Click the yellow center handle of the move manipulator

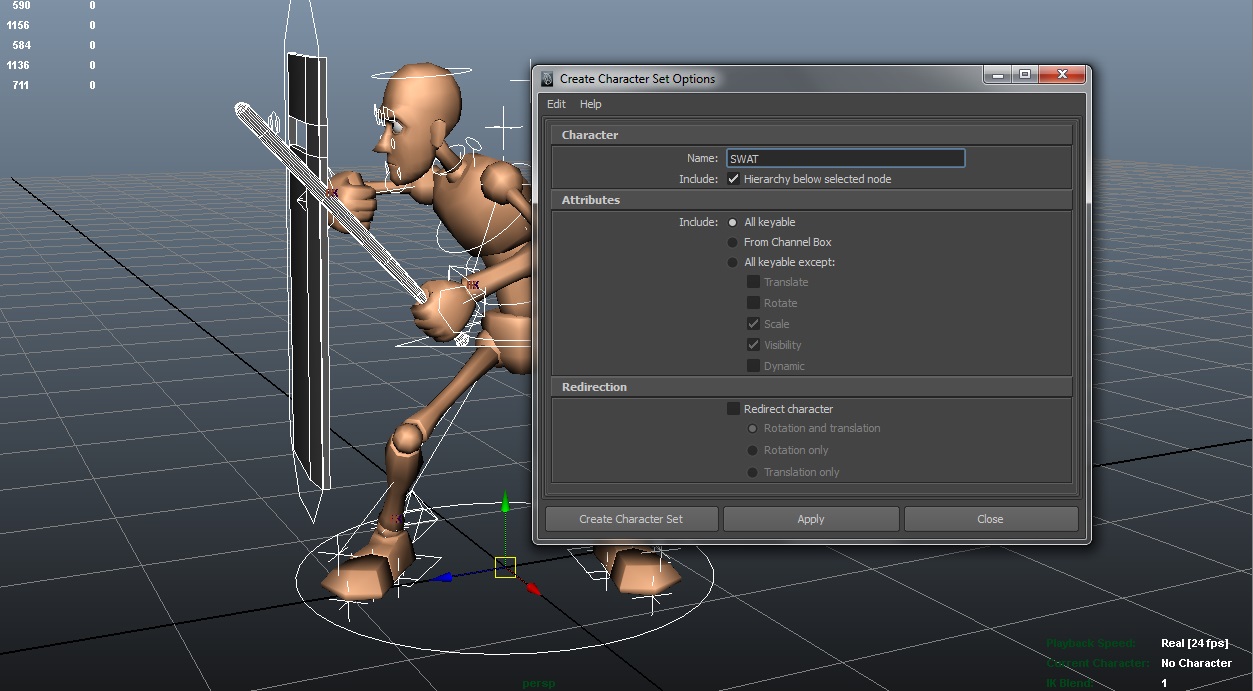pyautogui.click(x=505, y=565)
